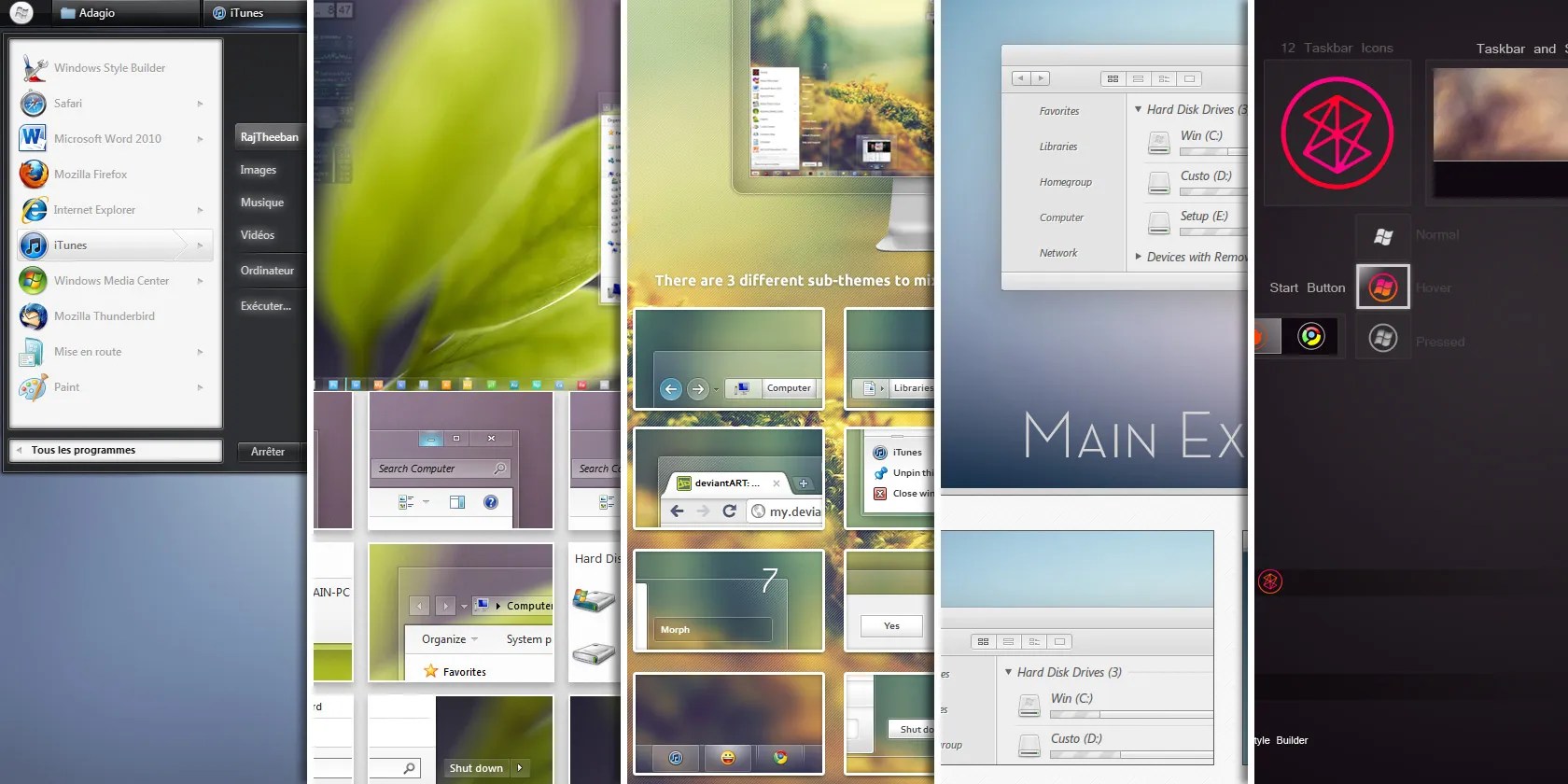This screenshot has height=784, width=1568.
Task: Click the full Search Computer field in purple theme
Action: (441, 469)
